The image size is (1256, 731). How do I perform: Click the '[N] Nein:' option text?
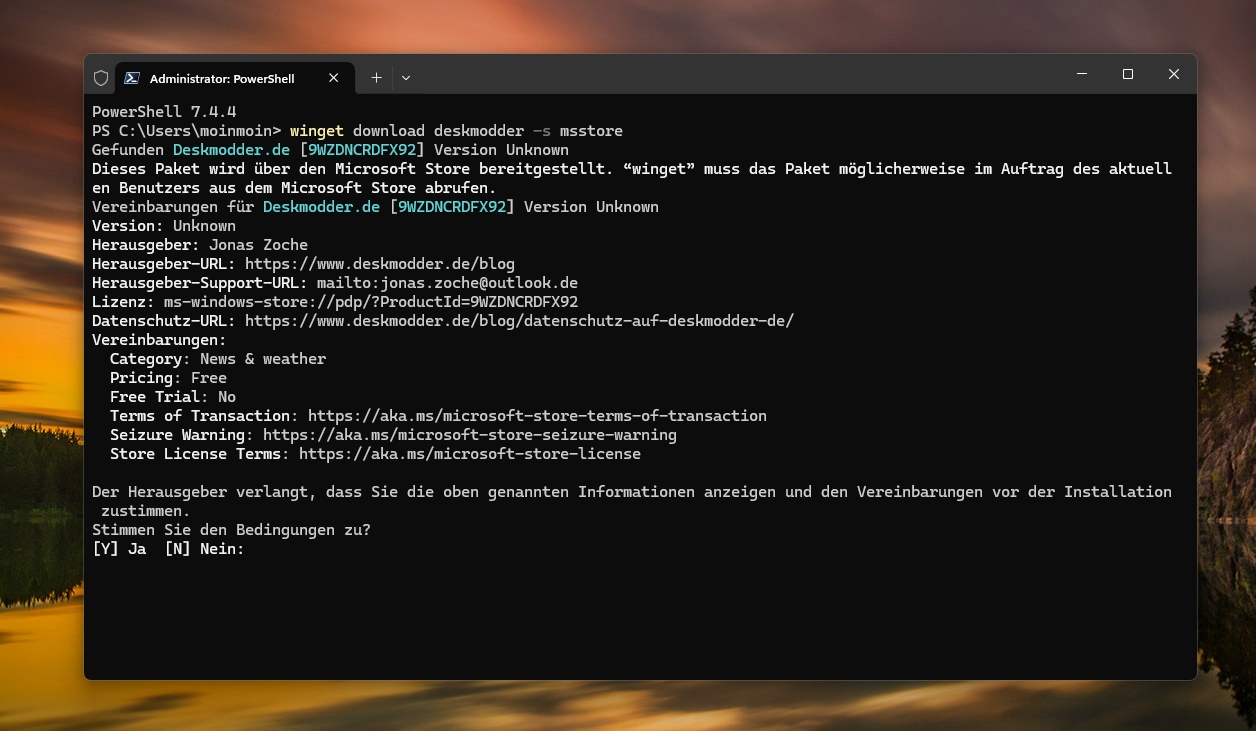205,549
